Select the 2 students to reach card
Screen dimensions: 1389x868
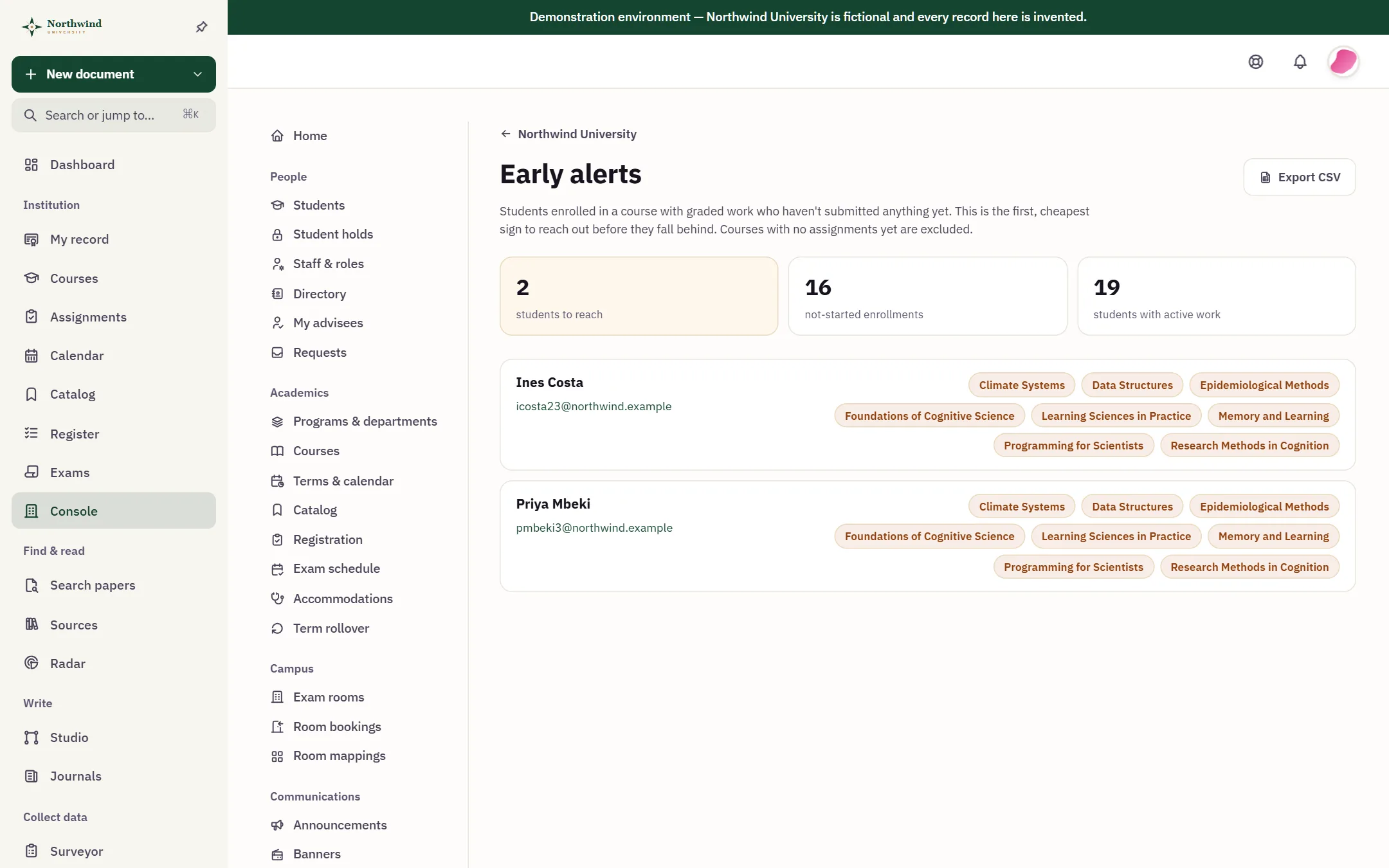(639, 296)
